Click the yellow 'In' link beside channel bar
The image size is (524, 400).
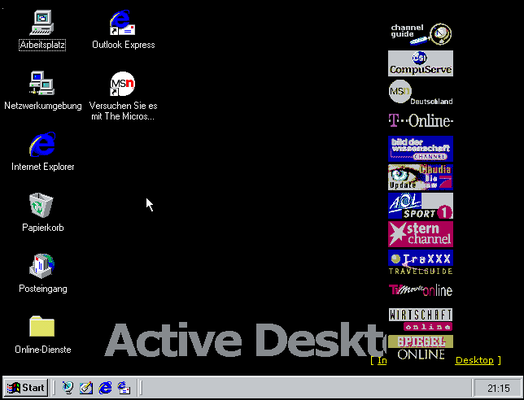[x=382, y=360]
